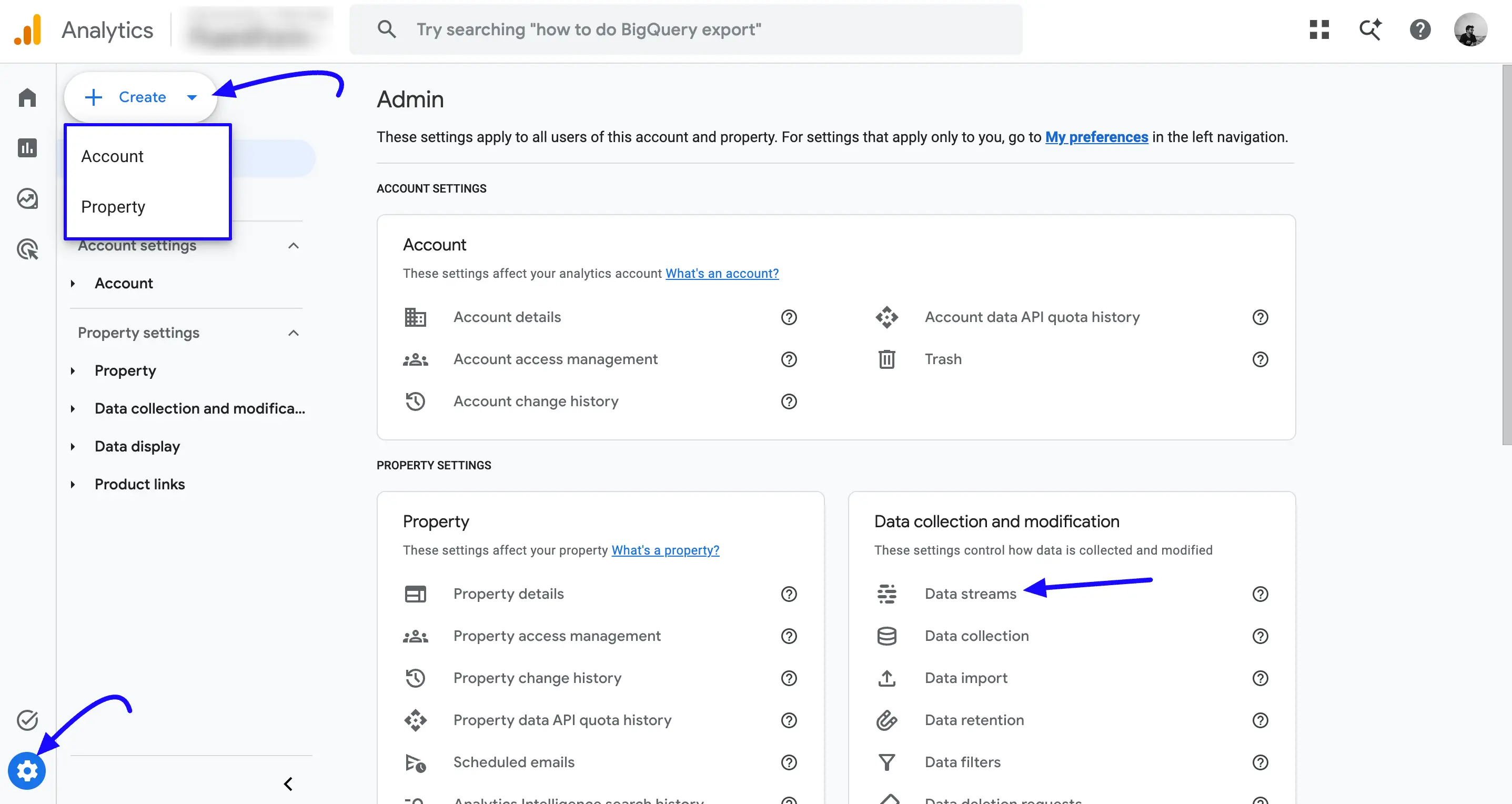Open Account data API quota history

coord(1032,317)
